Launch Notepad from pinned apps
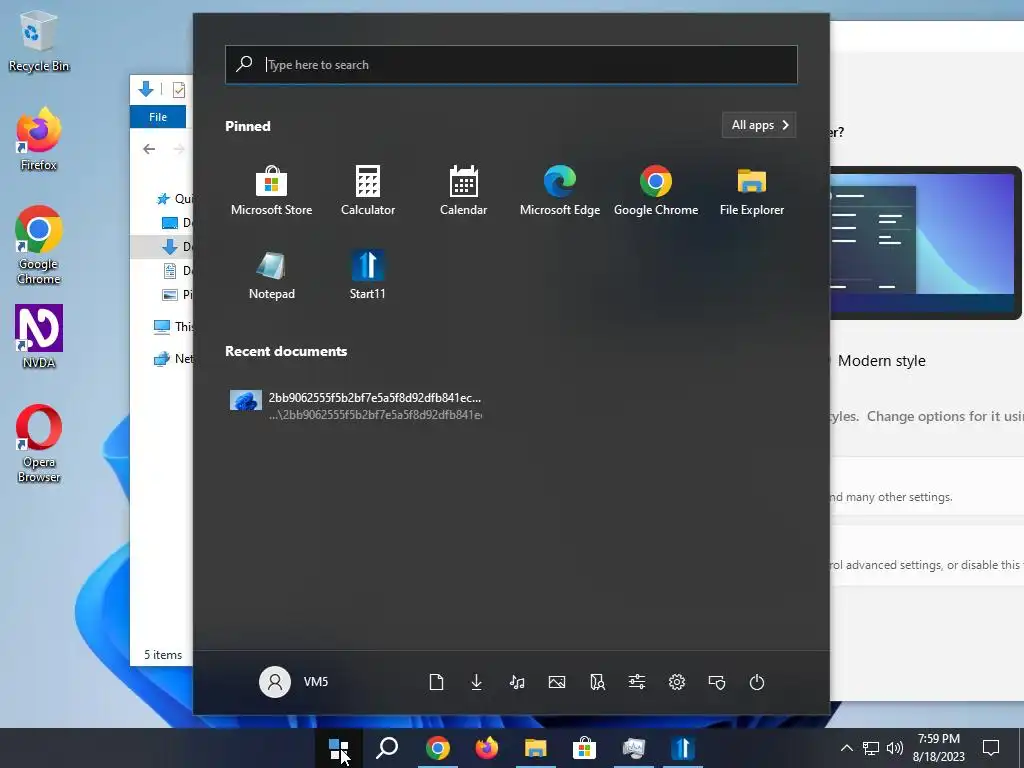The height and width of the screenshot is (768, 1024). [271, 274]
